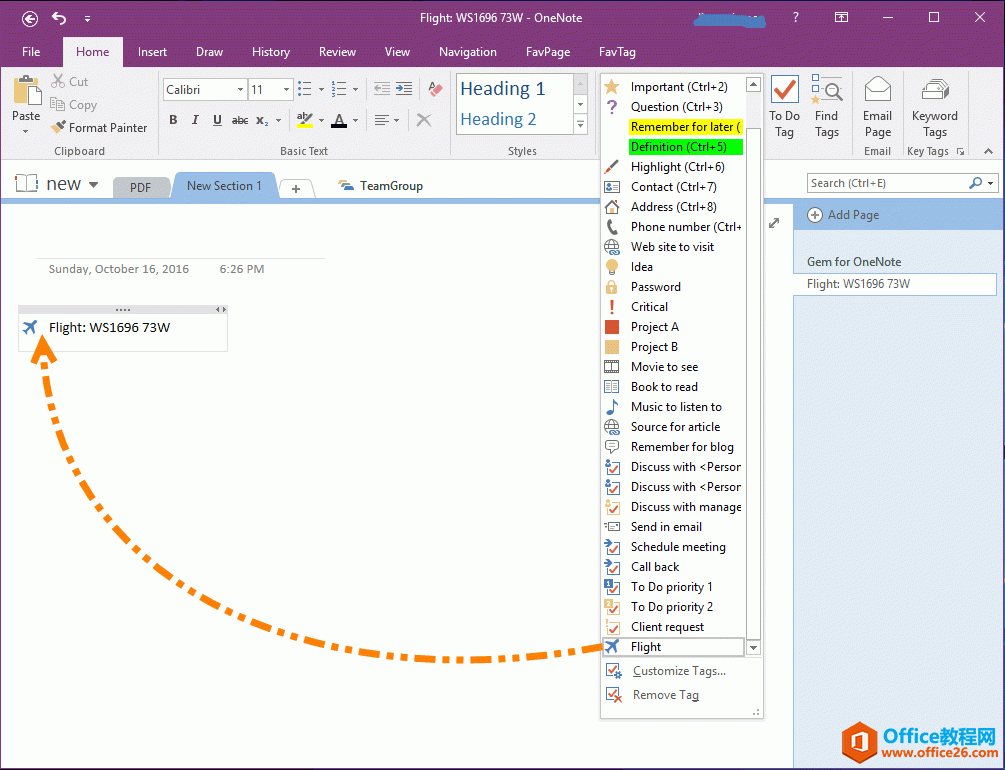Switch to the Draw ribbon tab
1005x770 pixels.
point(209,52)
